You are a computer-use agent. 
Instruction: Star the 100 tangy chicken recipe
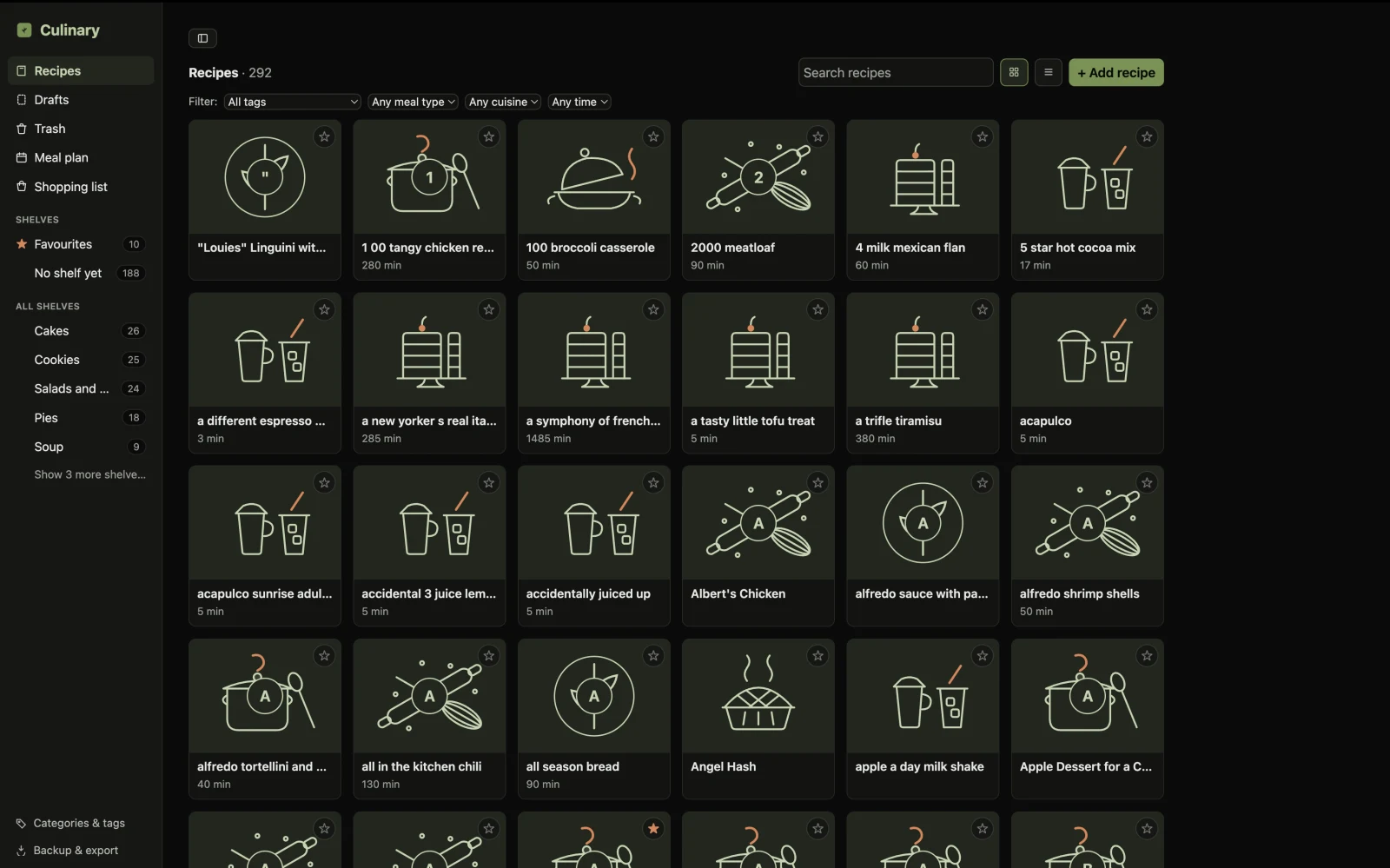(489, 136)
